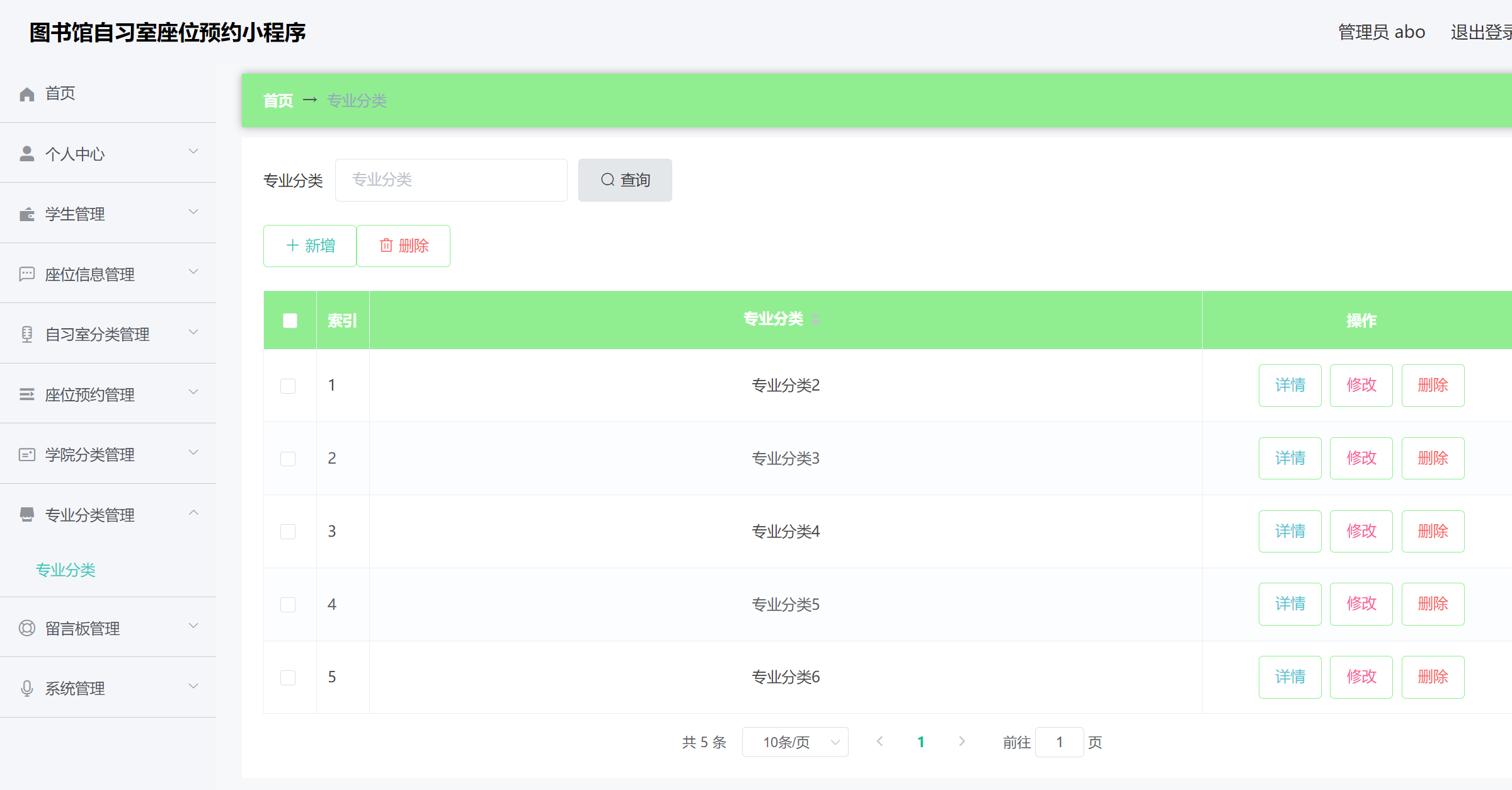Click the microphone icon beside 系统管理
Screen dimensions: 1512x790
(x=26, y=688)
